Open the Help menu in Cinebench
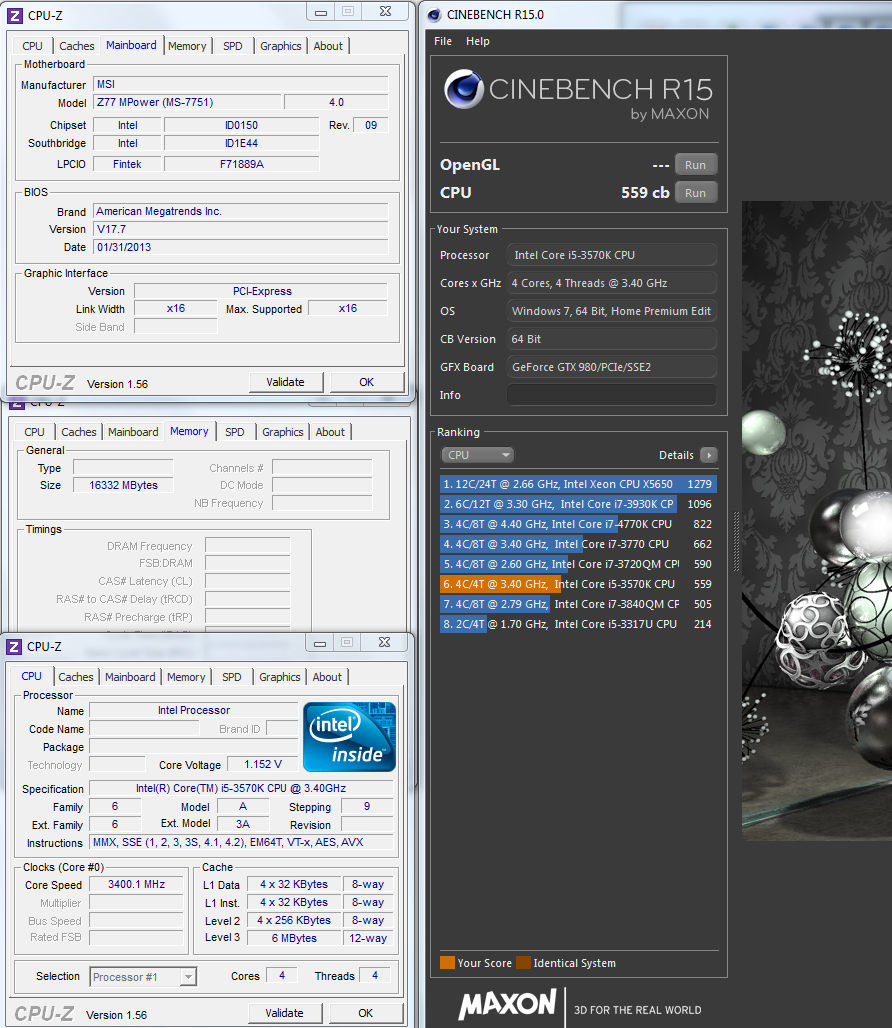The width and height of the screenshot is (892, 1028). [478, 41]
